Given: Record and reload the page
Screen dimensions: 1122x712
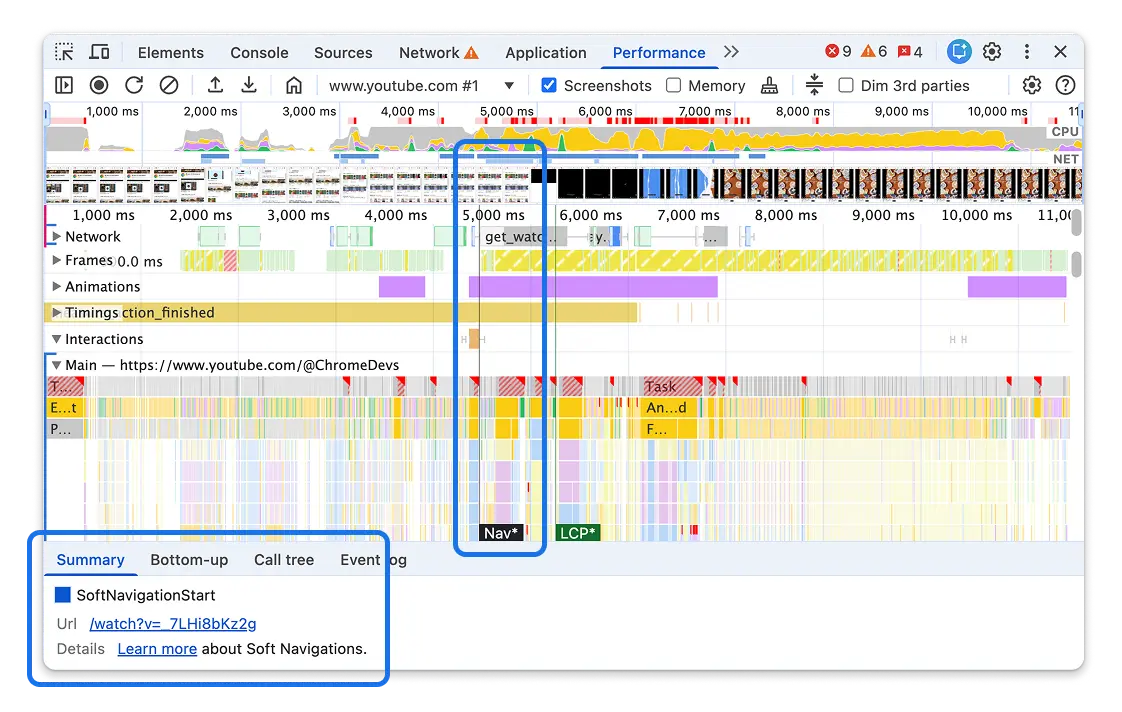Looking at the screenshot, I should point(134,85).
